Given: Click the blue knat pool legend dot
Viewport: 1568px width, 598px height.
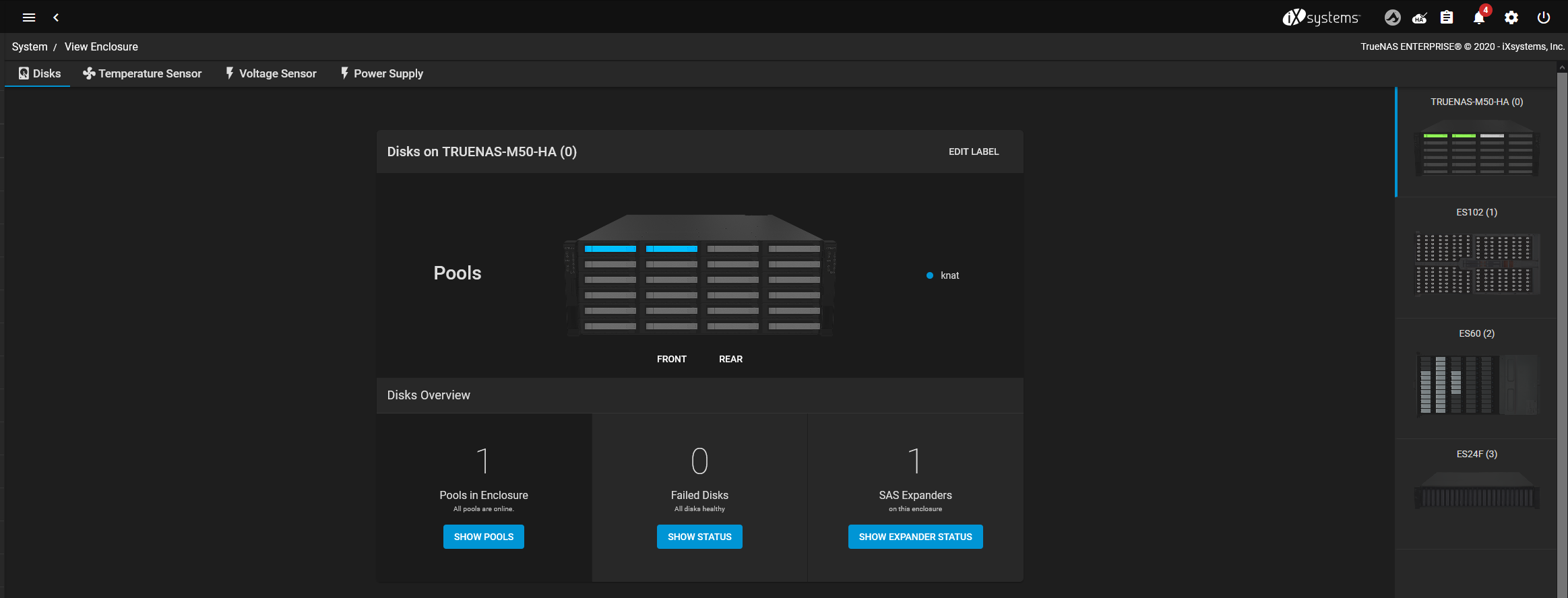Looking at the screenshot, I should [930, 275].
